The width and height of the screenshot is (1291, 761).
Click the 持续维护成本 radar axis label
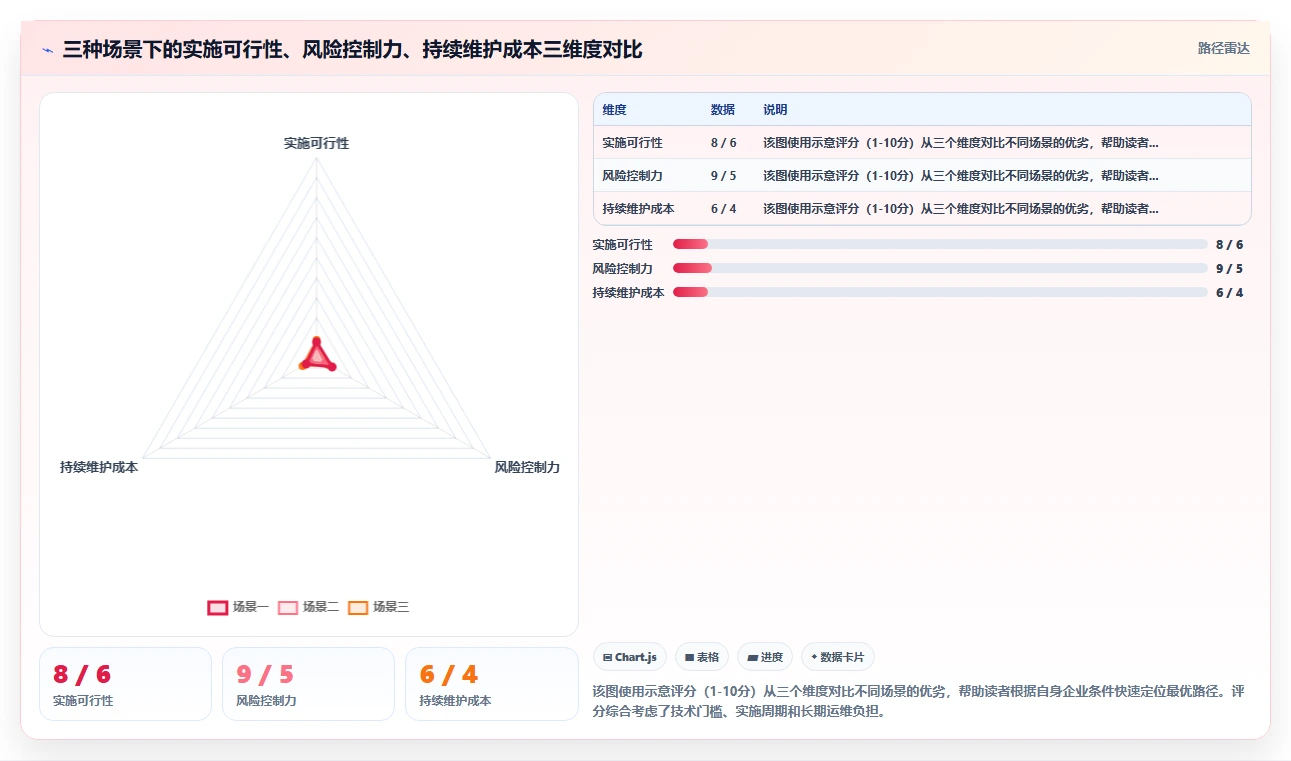(x=99, y=467)
